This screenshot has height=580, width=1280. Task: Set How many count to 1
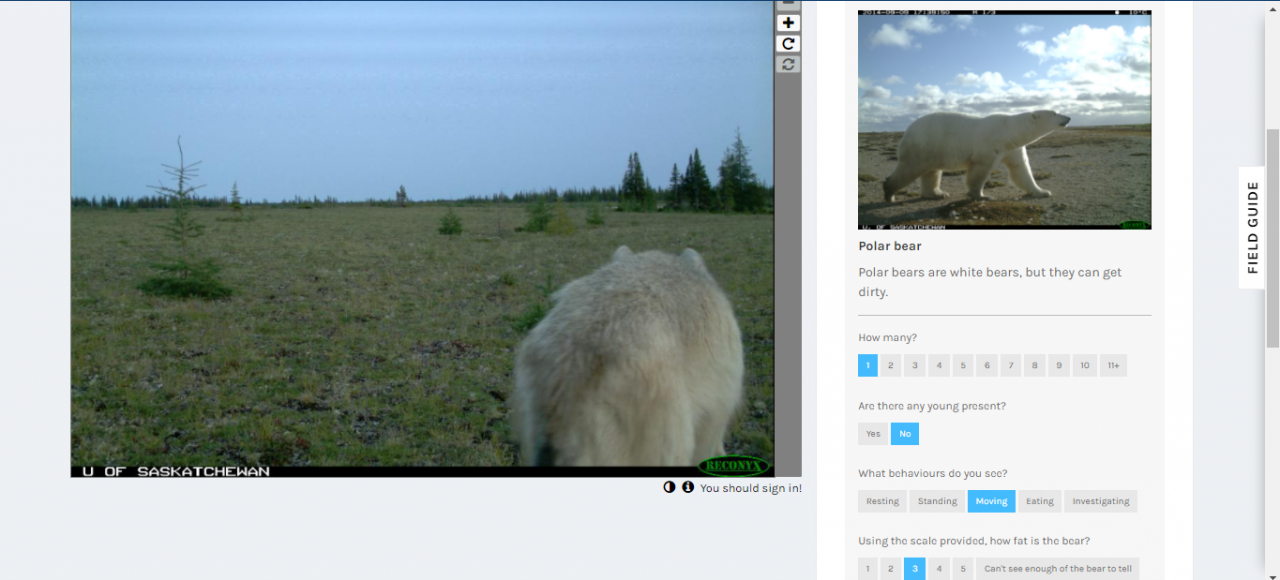867,365
